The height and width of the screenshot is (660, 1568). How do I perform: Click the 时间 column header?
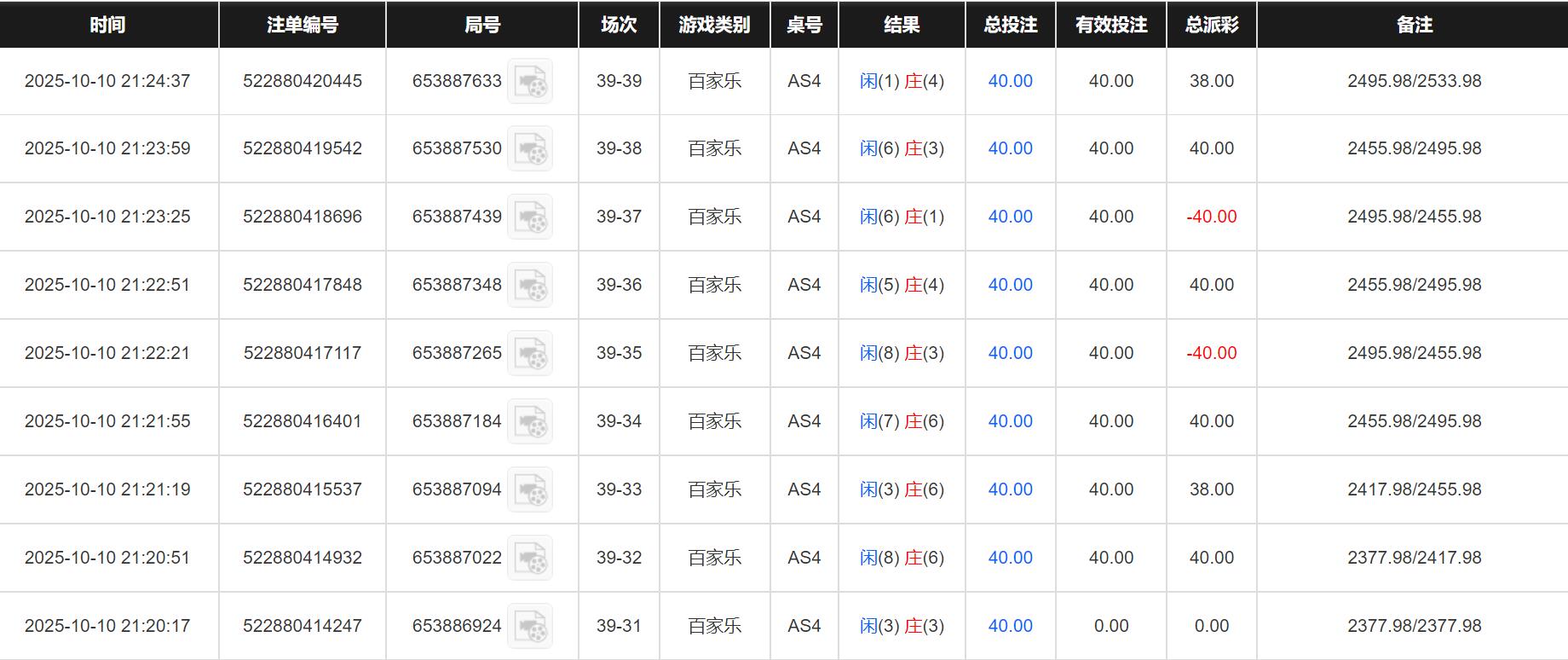107,25
